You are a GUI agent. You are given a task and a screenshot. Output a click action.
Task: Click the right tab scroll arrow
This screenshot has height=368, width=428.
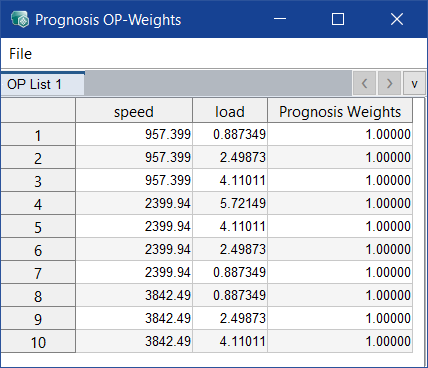pyautogui.click(x=389, y=83)
